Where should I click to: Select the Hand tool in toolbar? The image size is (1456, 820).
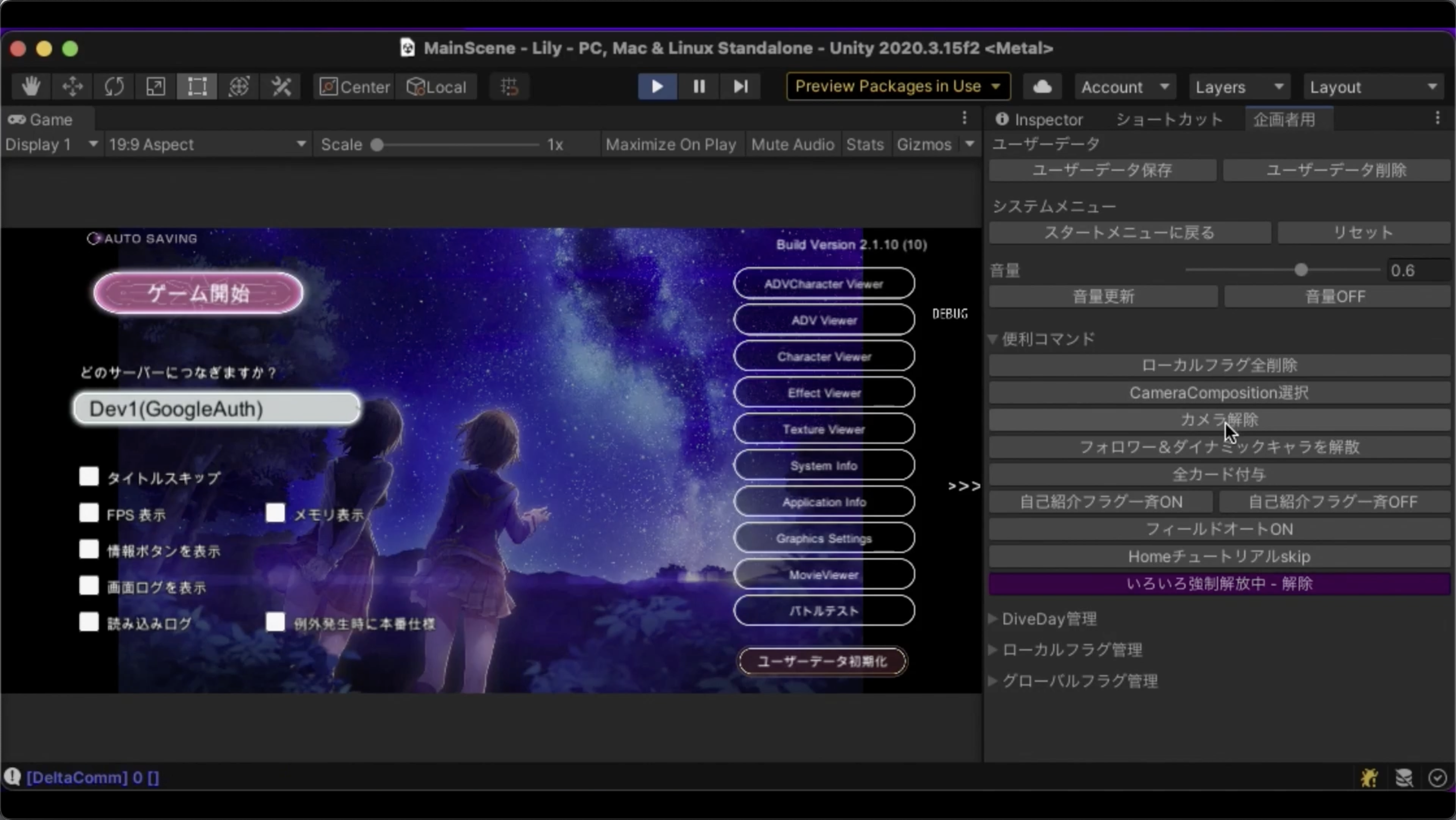[31, 86]
